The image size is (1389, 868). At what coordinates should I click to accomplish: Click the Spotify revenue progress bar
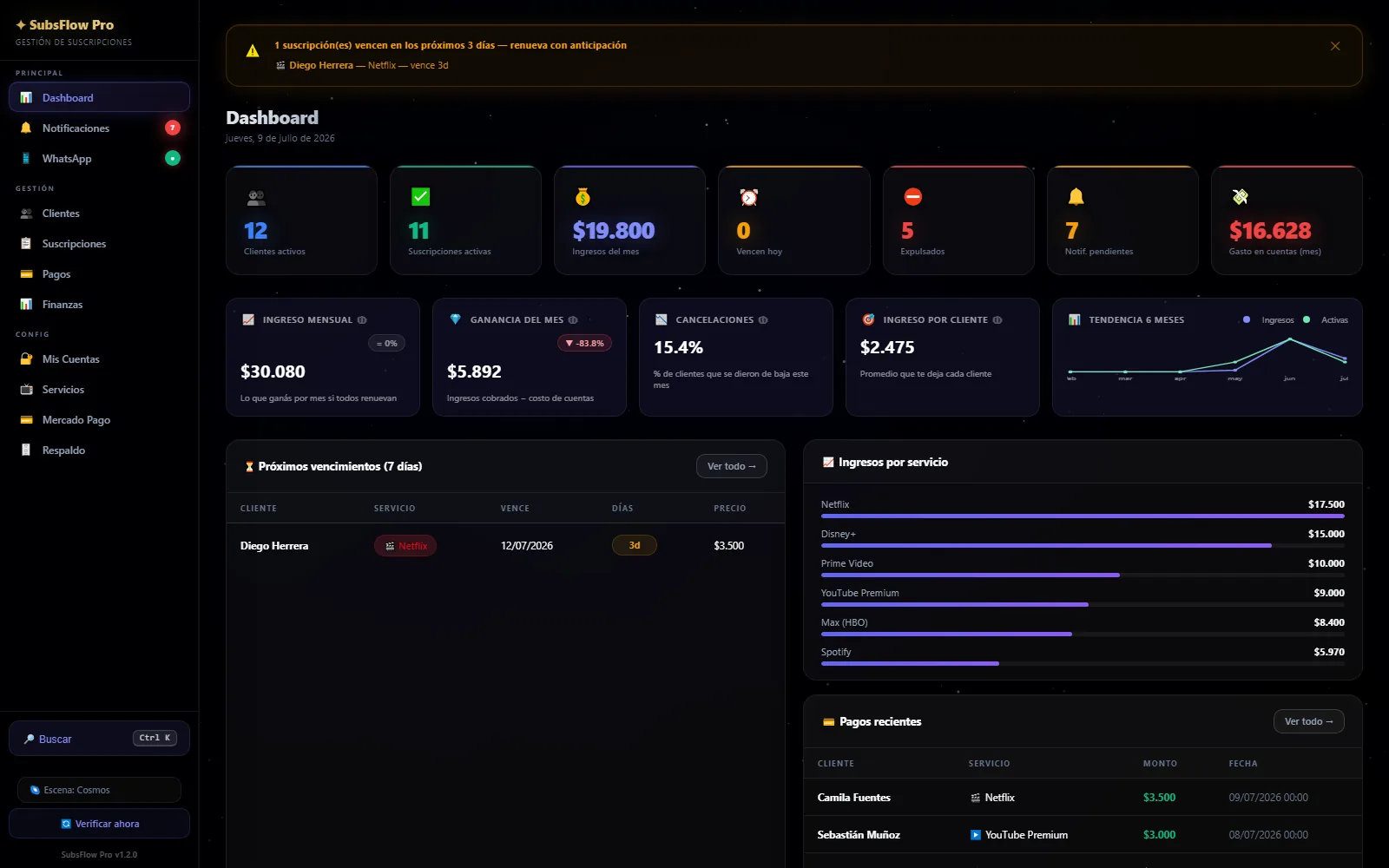point(1083,663)
